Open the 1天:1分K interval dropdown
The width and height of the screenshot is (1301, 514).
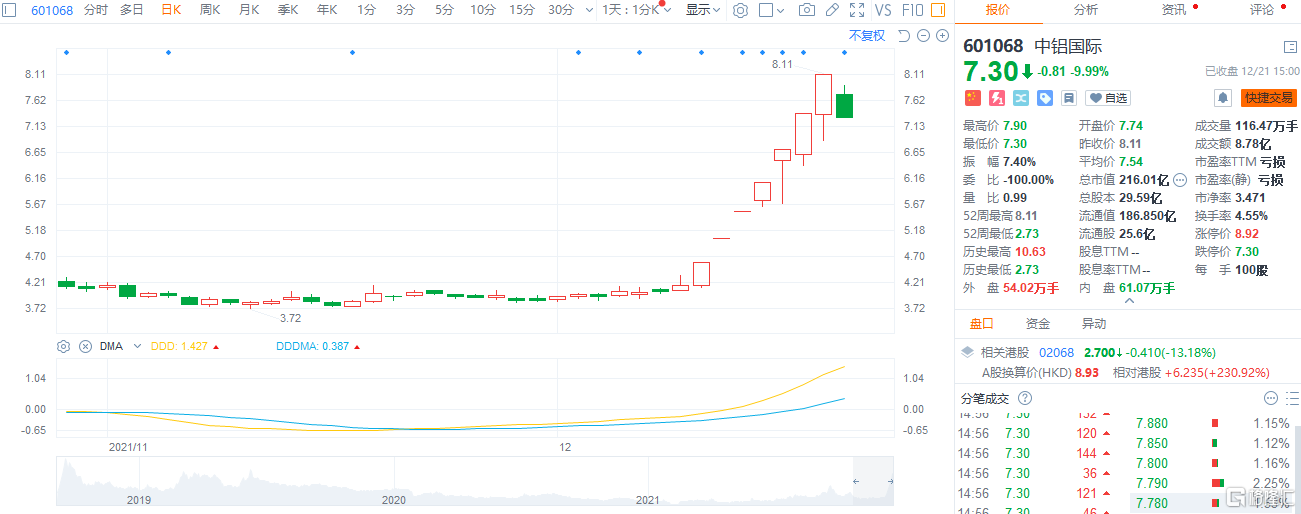click(636, 10)
